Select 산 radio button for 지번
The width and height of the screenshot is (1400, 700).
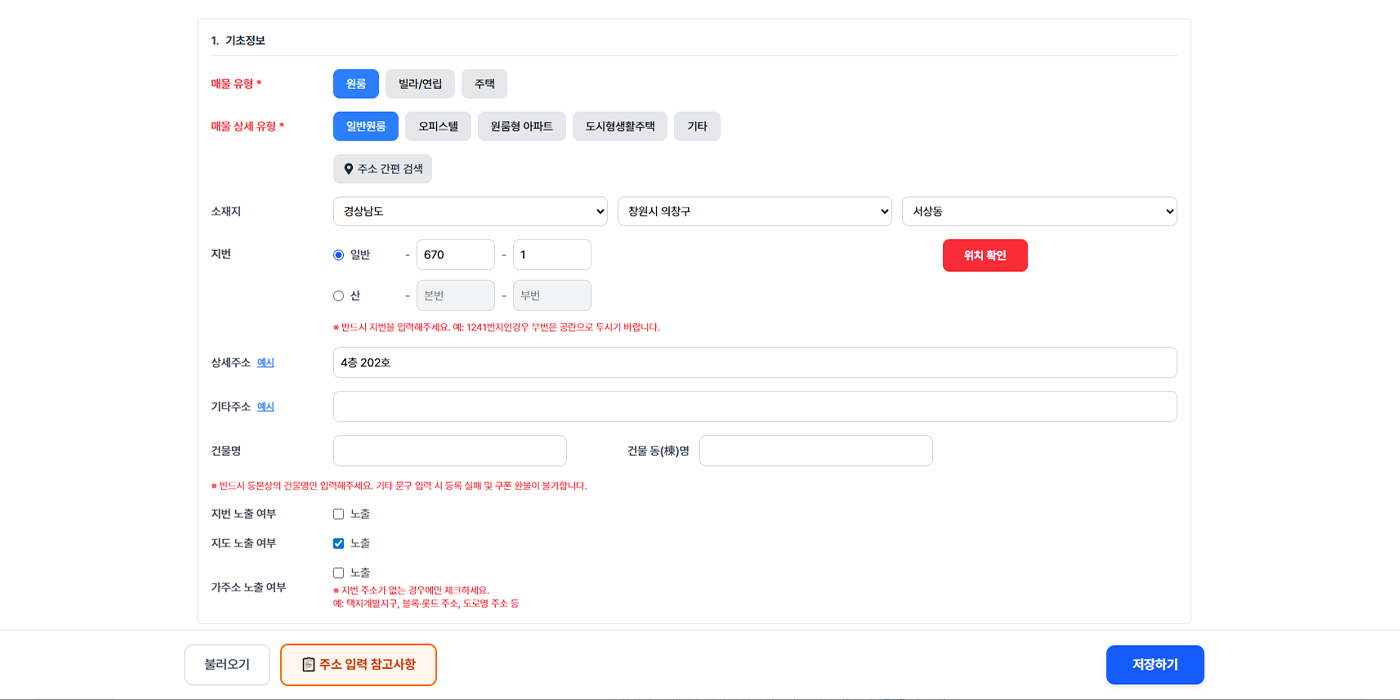click(338, 296)
